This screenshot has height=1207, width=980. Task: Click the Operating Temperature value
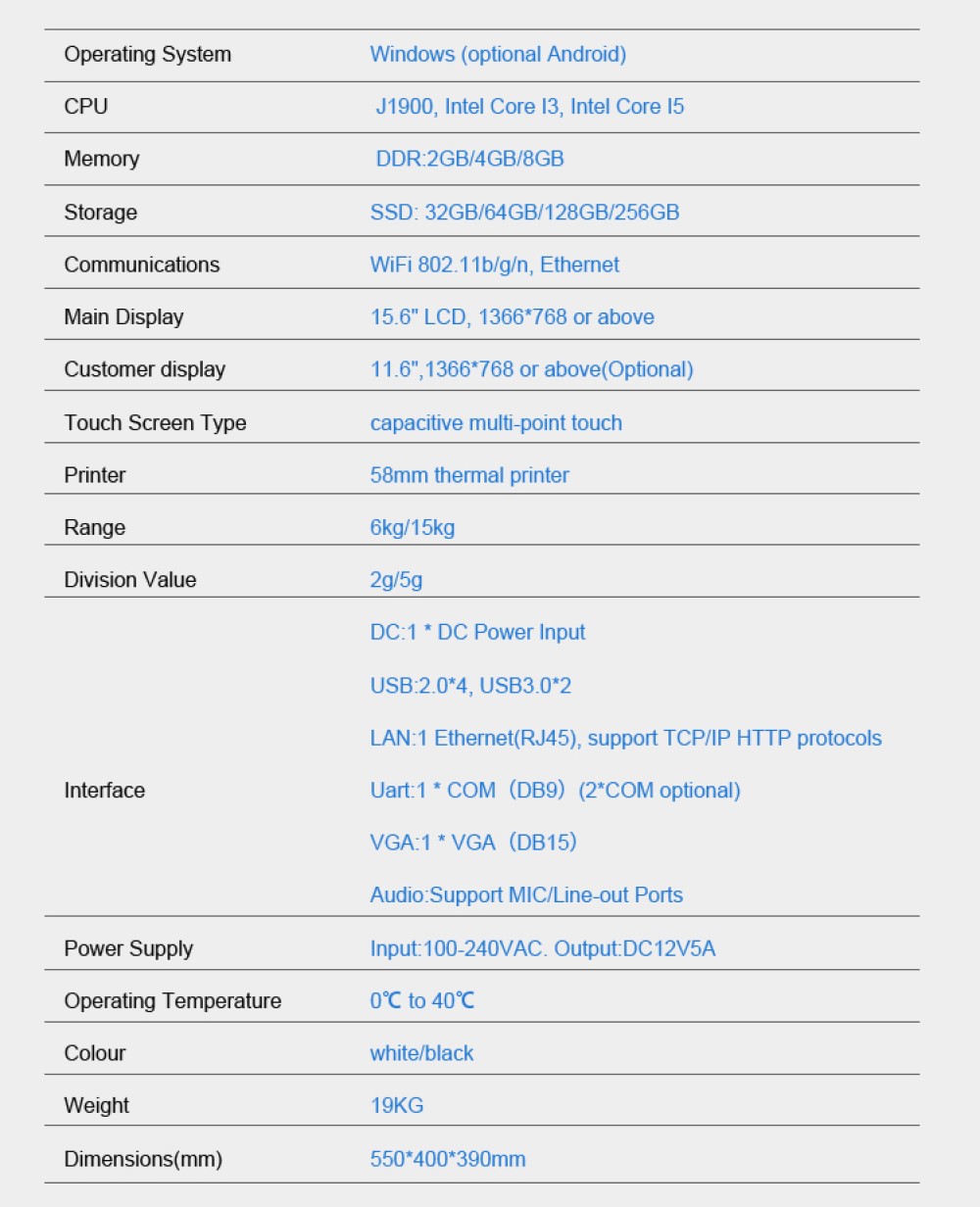point(422,1001)
